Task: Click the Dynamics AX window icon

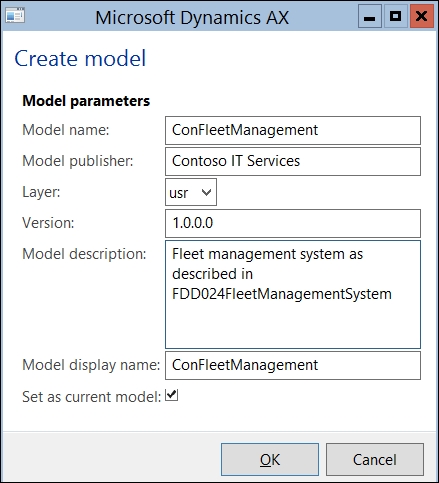Action: tap(15, 16)
